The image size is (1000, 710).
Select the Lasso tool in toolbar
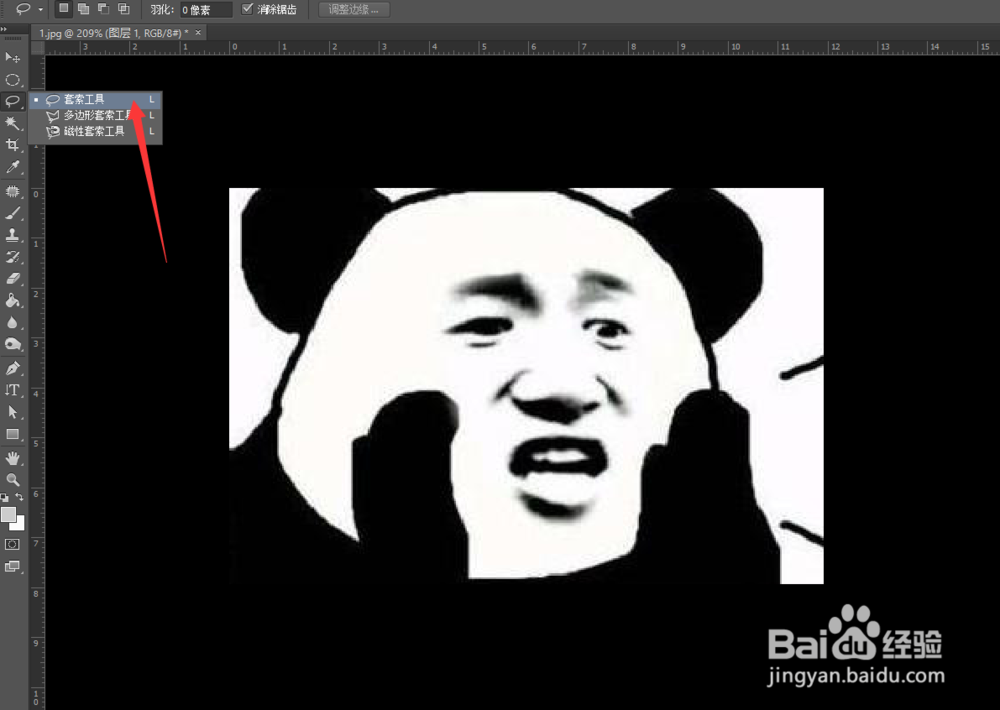(12, 101)
